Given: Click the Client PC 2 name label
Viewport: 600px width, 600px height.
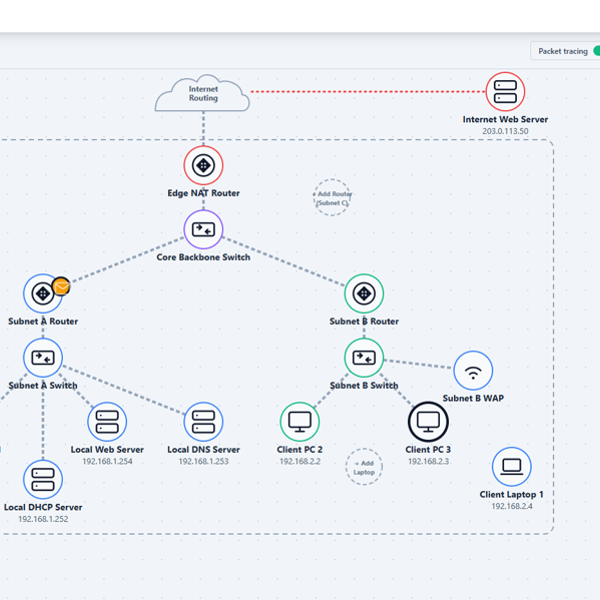Looking at the screenshot, I should tap(300, 450).
